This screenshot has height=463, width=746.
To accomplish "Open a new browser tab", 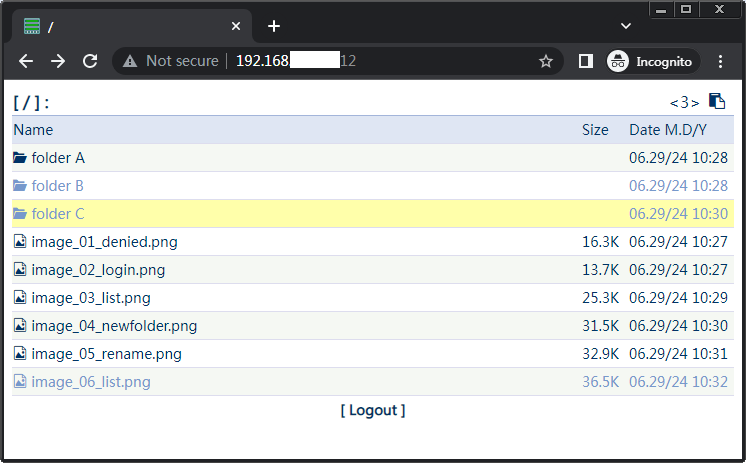I will [274, 26].
